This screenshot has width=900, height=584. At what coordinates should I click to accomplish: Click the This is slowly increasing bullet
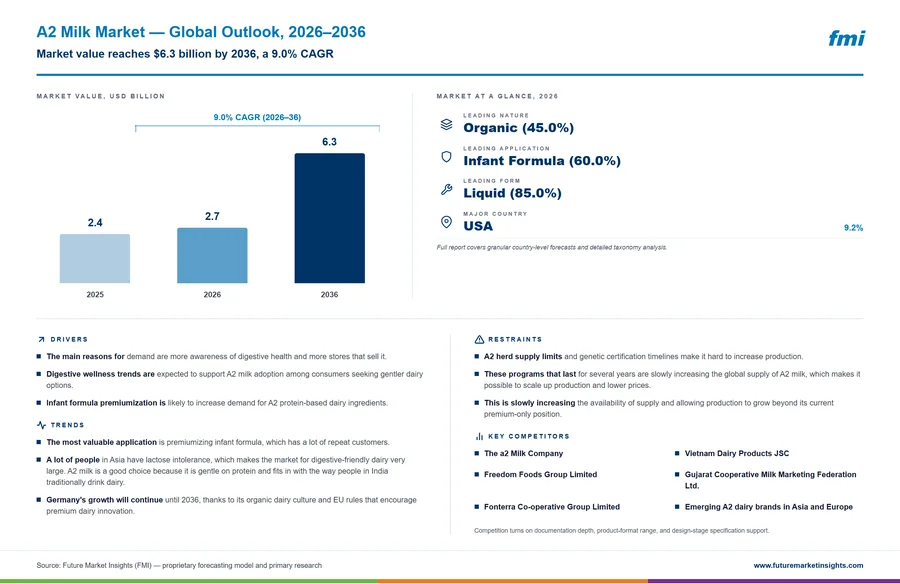[658, 408]
